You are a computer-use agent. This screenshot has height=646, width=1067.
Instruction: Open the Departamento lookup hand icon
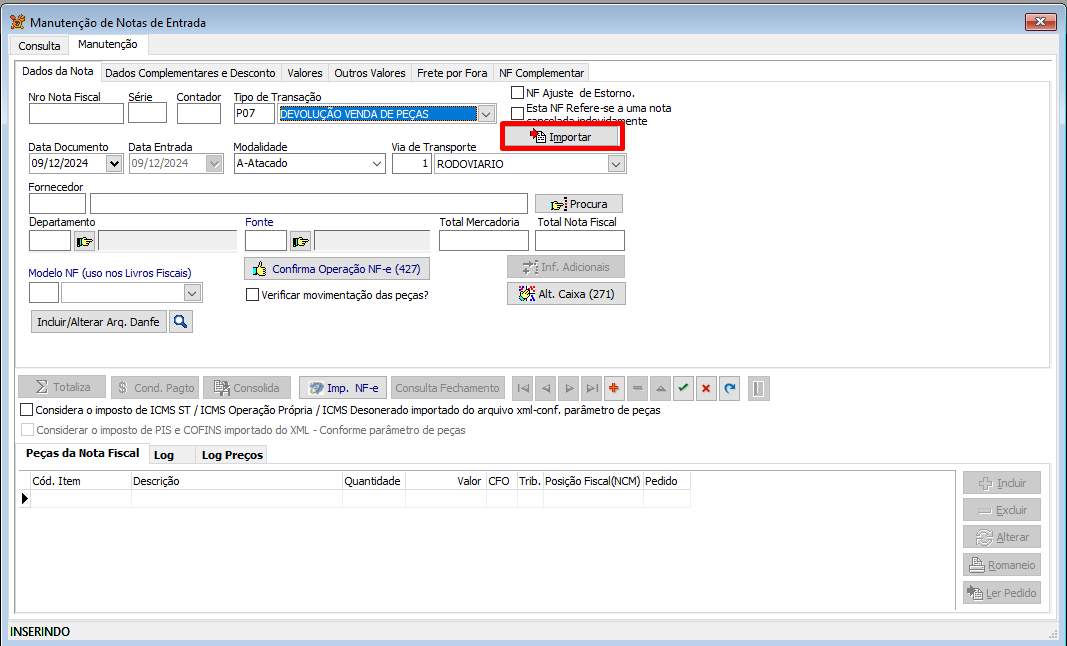[x=84, y=241]
